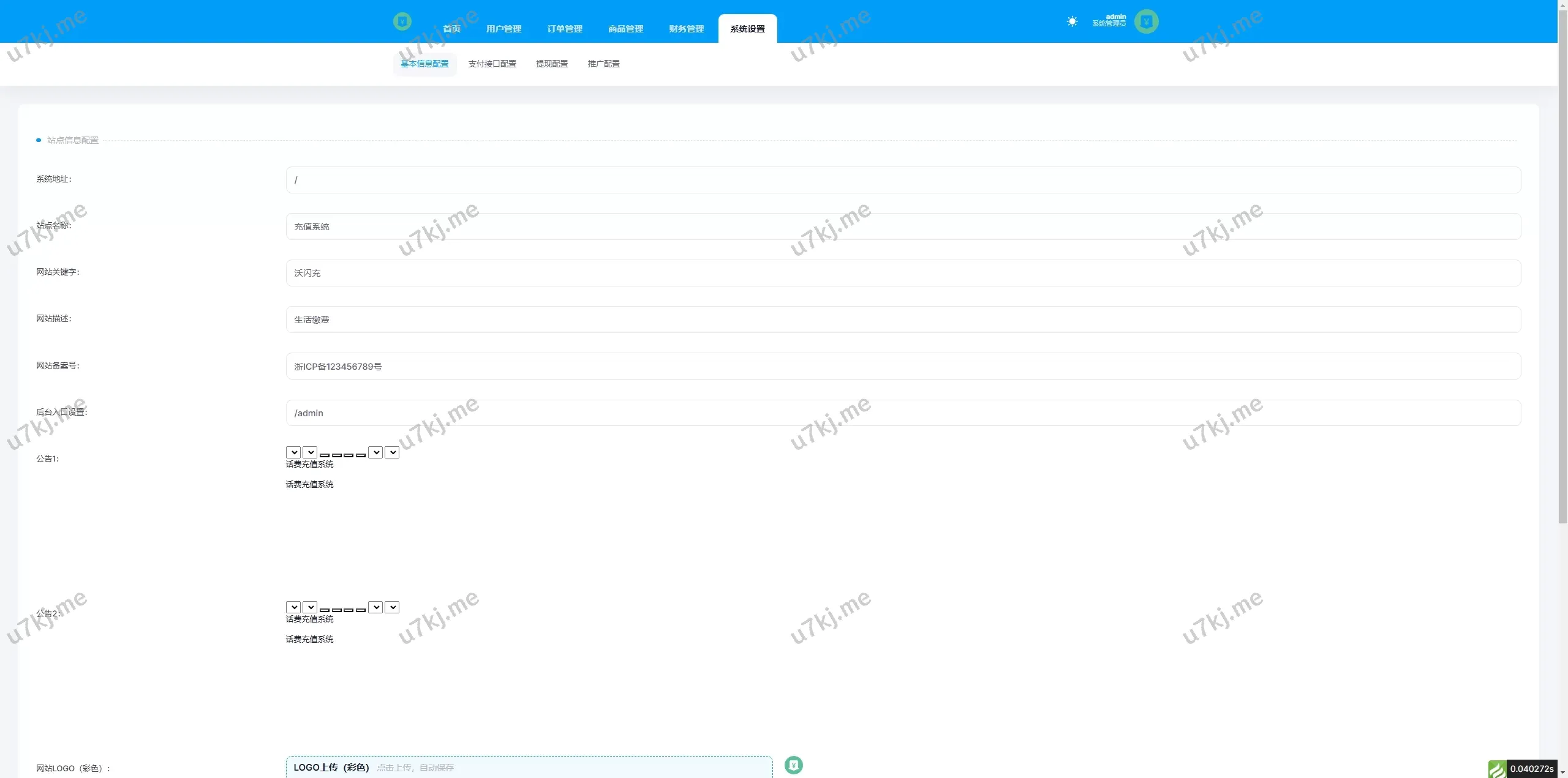Open first dropdown in 公告1 editor toolbar
This screenshot has width=1568, height=778.
click(293, 452)
